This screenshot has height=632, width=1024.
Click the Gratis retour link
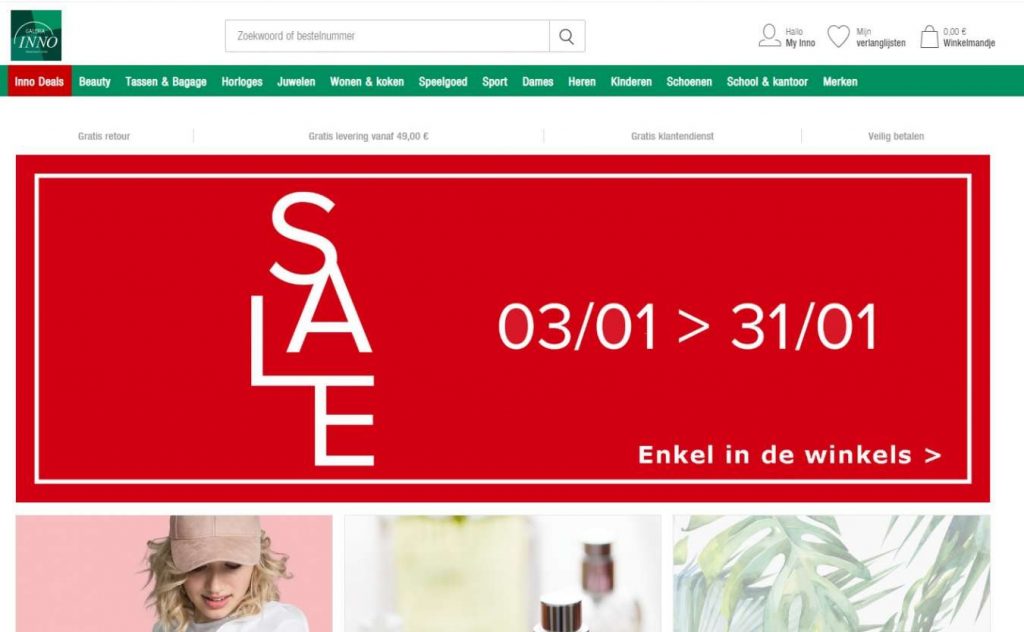(x=104, y=136)
